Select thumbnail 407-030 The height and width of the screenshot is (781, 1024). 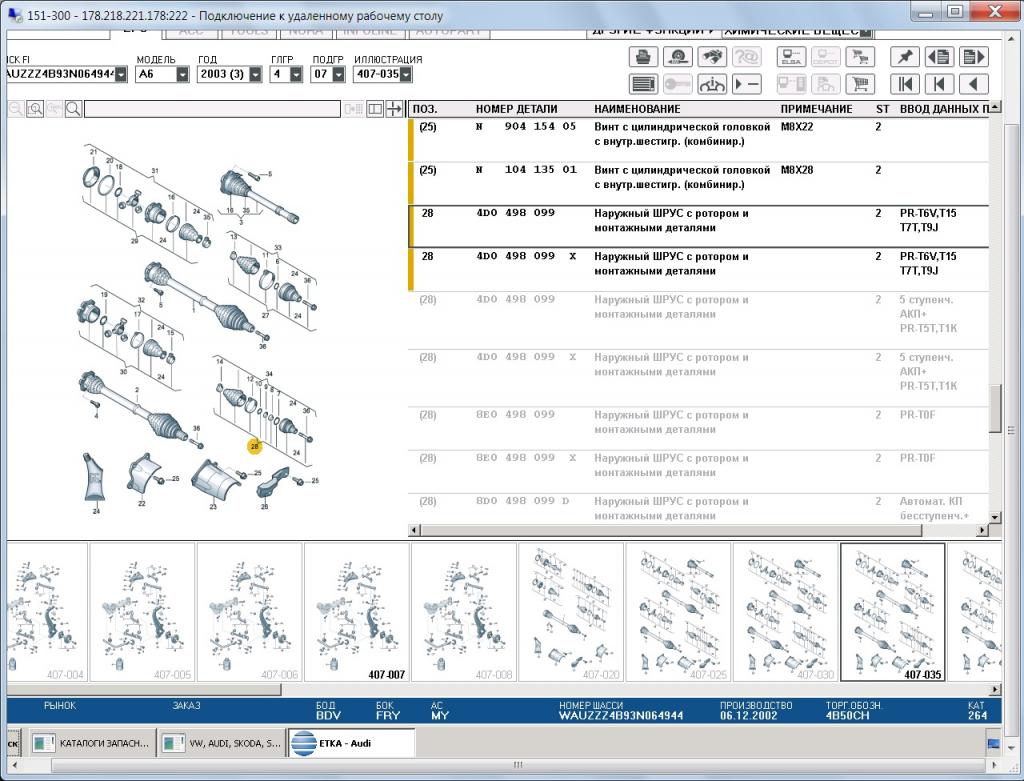click(x=785, y=612)
